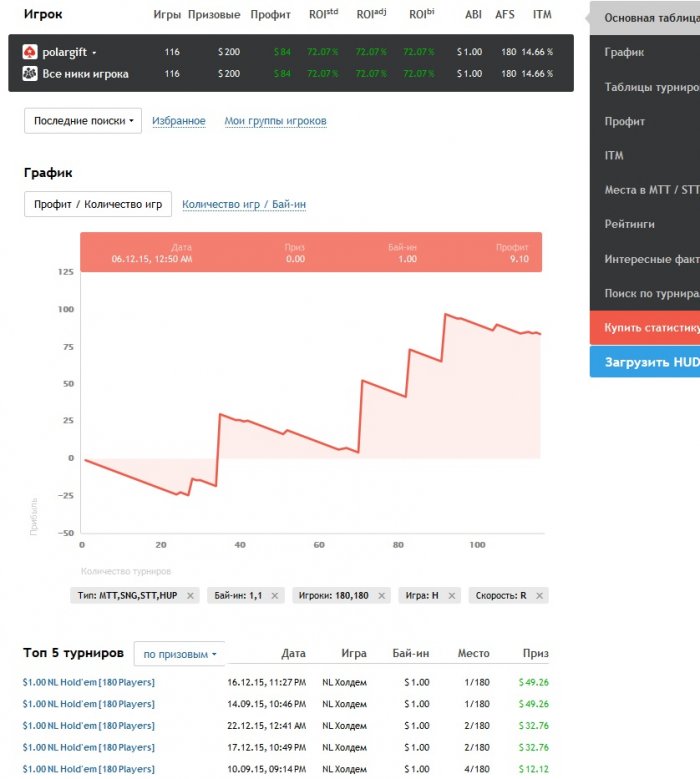Viewport: 700px width, 779px height.
Task: Open dropdown arrow next to polargift
Action: coord(95,52)
